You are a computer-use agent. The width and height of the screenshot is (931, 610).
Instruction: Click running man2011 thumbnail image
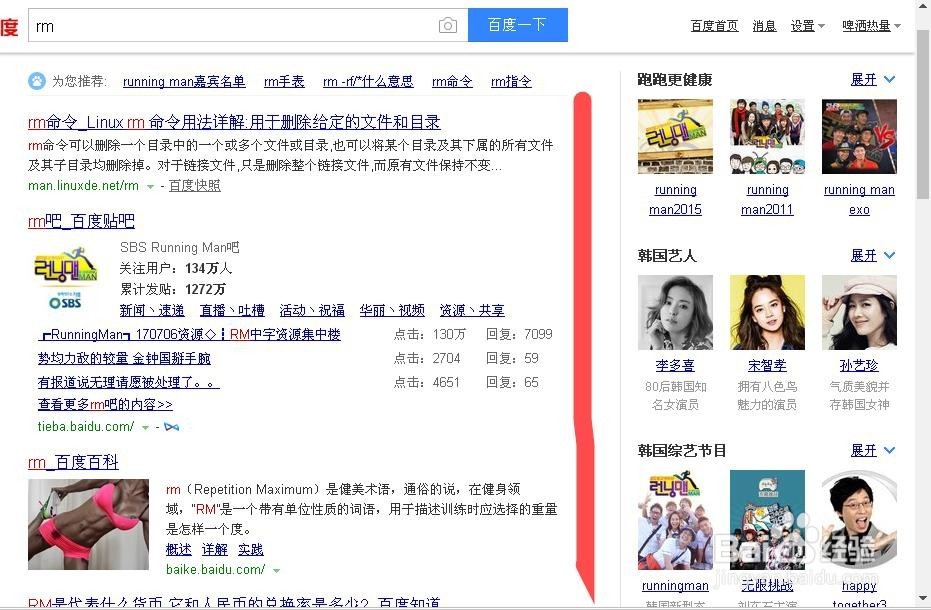pyautogui.click(x=767, y=137)
